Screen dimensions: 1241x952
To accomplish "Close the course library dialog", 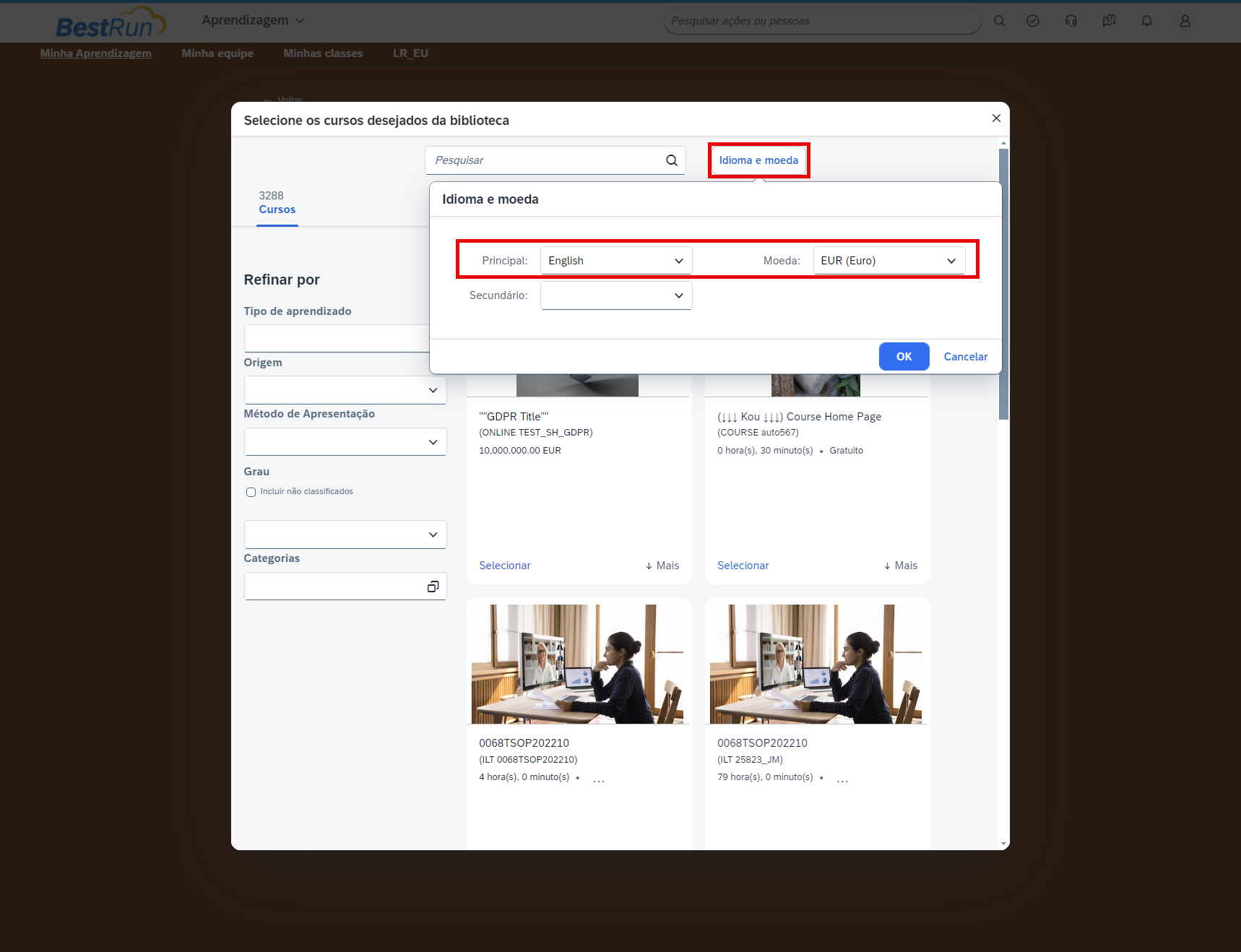I will click(996, 118).
